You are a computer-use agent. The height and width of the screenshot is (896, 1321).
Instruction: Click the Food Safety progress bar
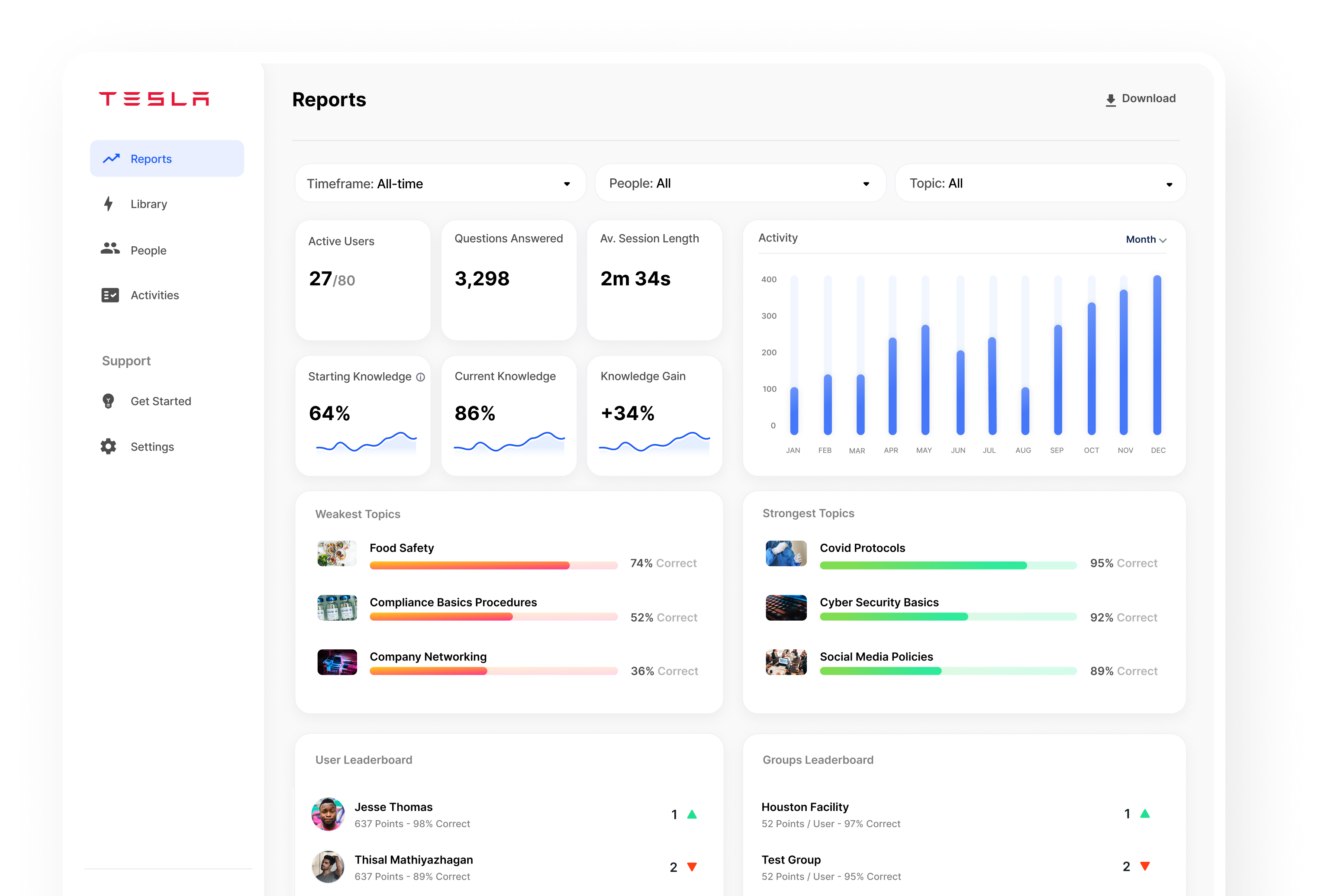493,565
